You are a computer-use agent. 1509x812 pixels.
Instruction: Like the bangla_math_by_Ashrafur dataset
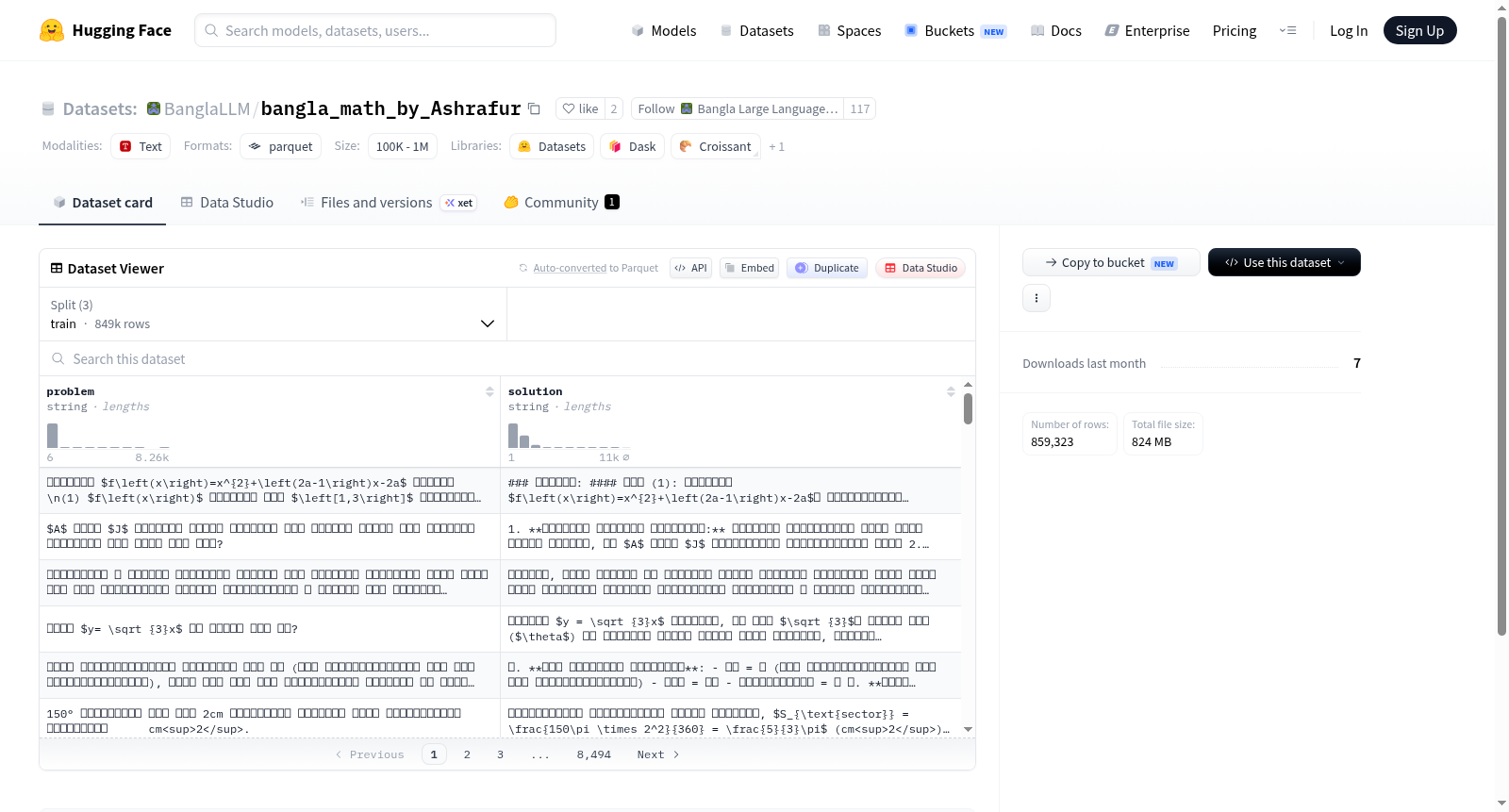(580, 108)
